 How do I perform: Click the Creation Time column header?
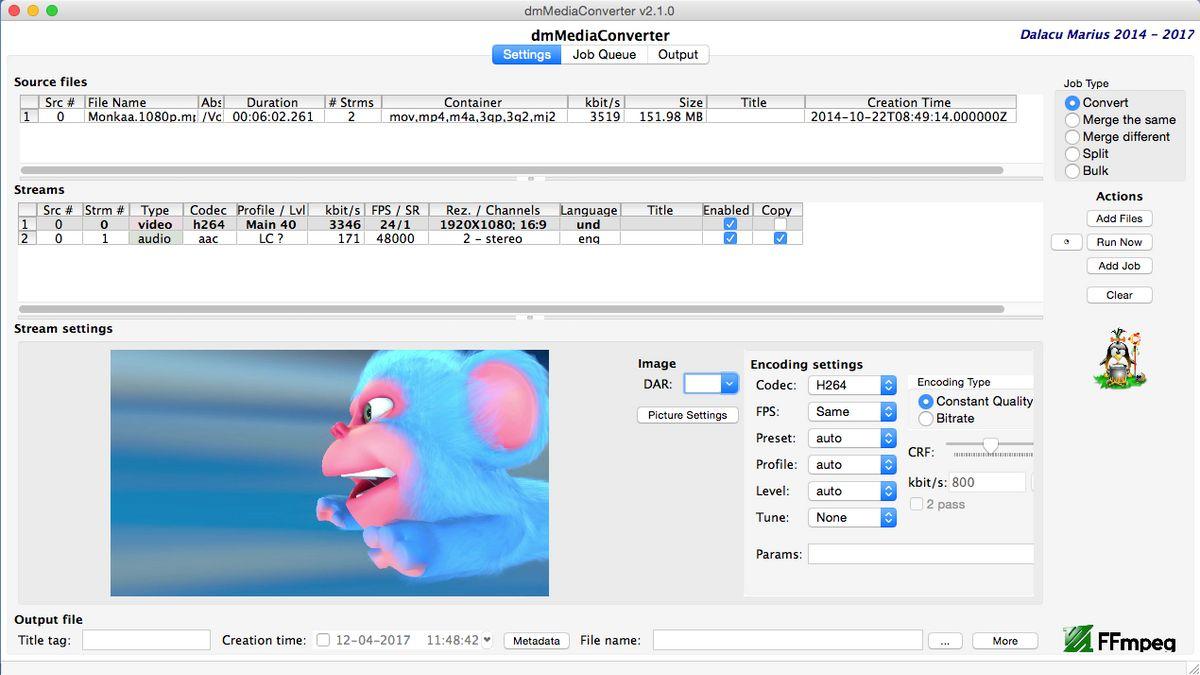[x=909, y=102]
